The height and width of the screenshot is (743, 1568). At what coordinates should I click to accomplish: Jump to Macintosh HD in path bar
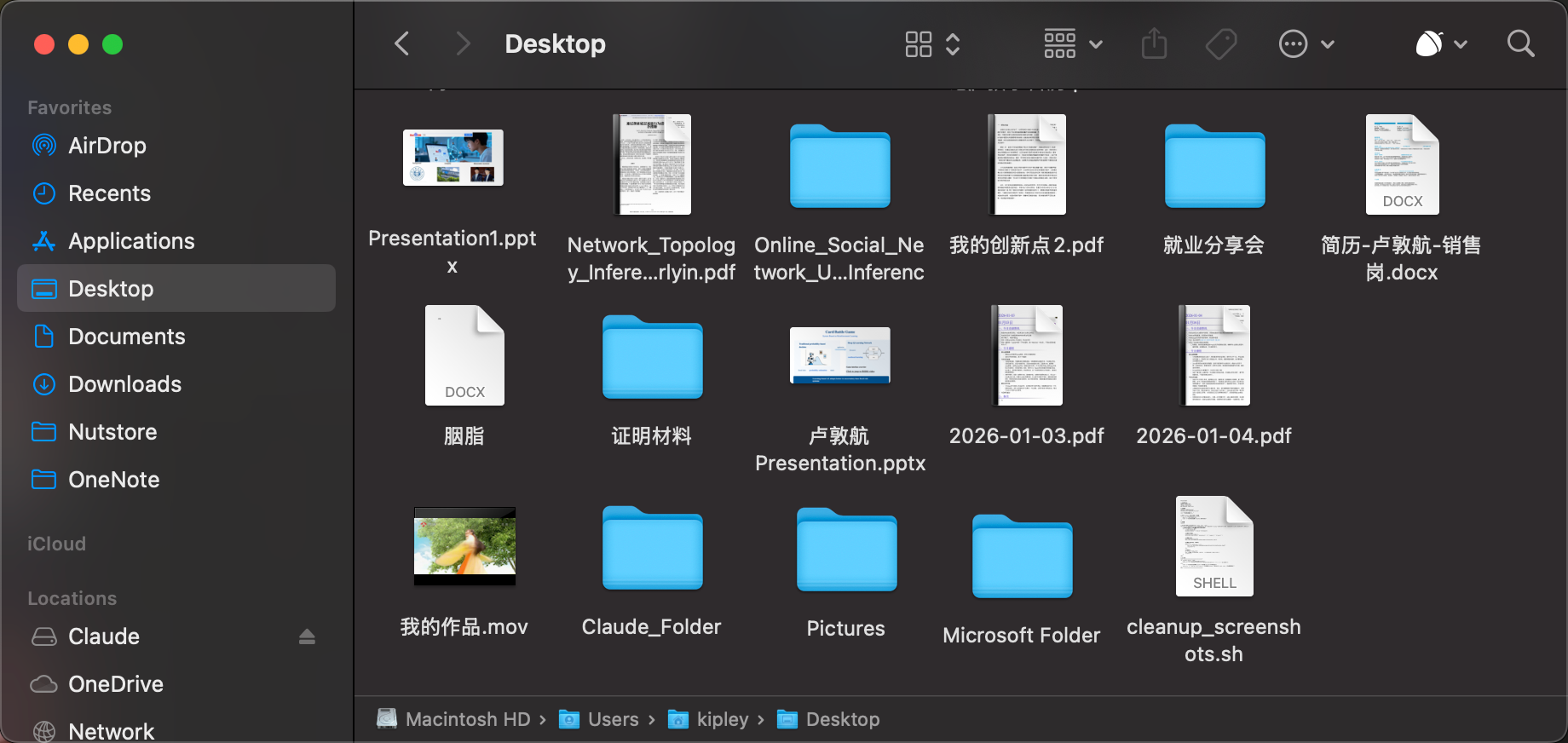point(467,719)
